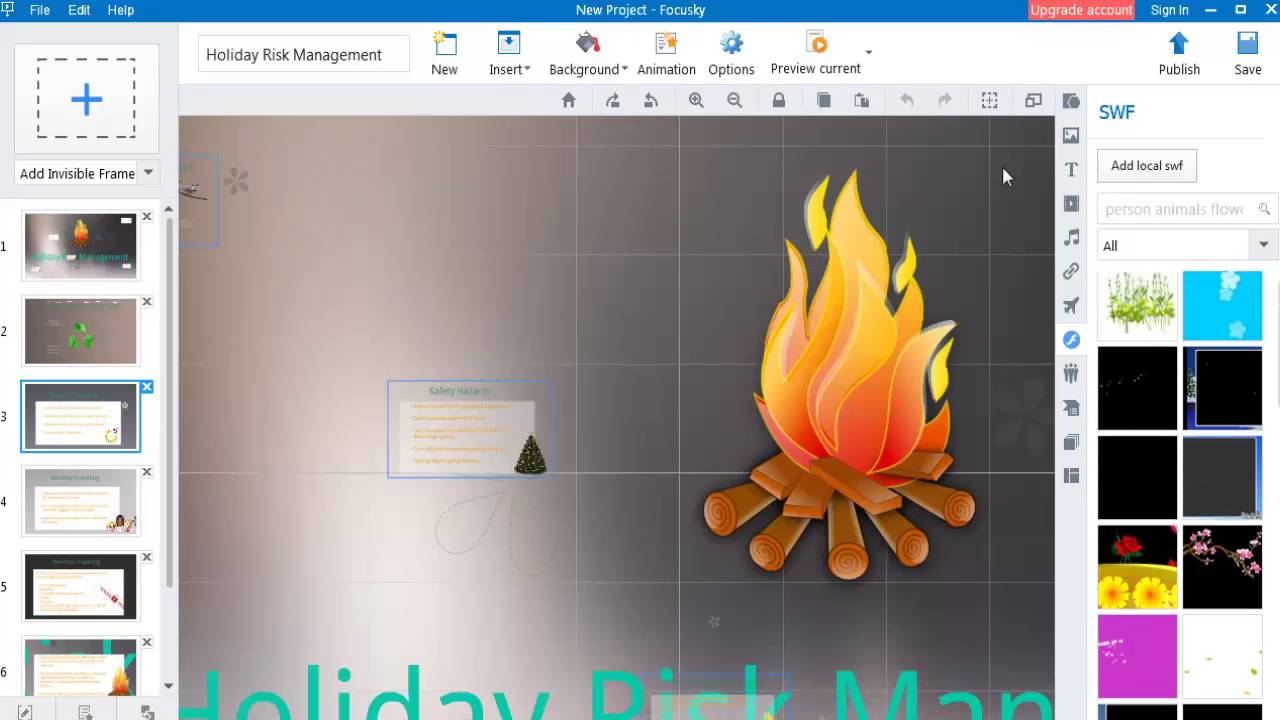Image resolution: width=1280 pixels, height=720 pixels.
Task: Open the music insert panel
Action: [1071, 237]
